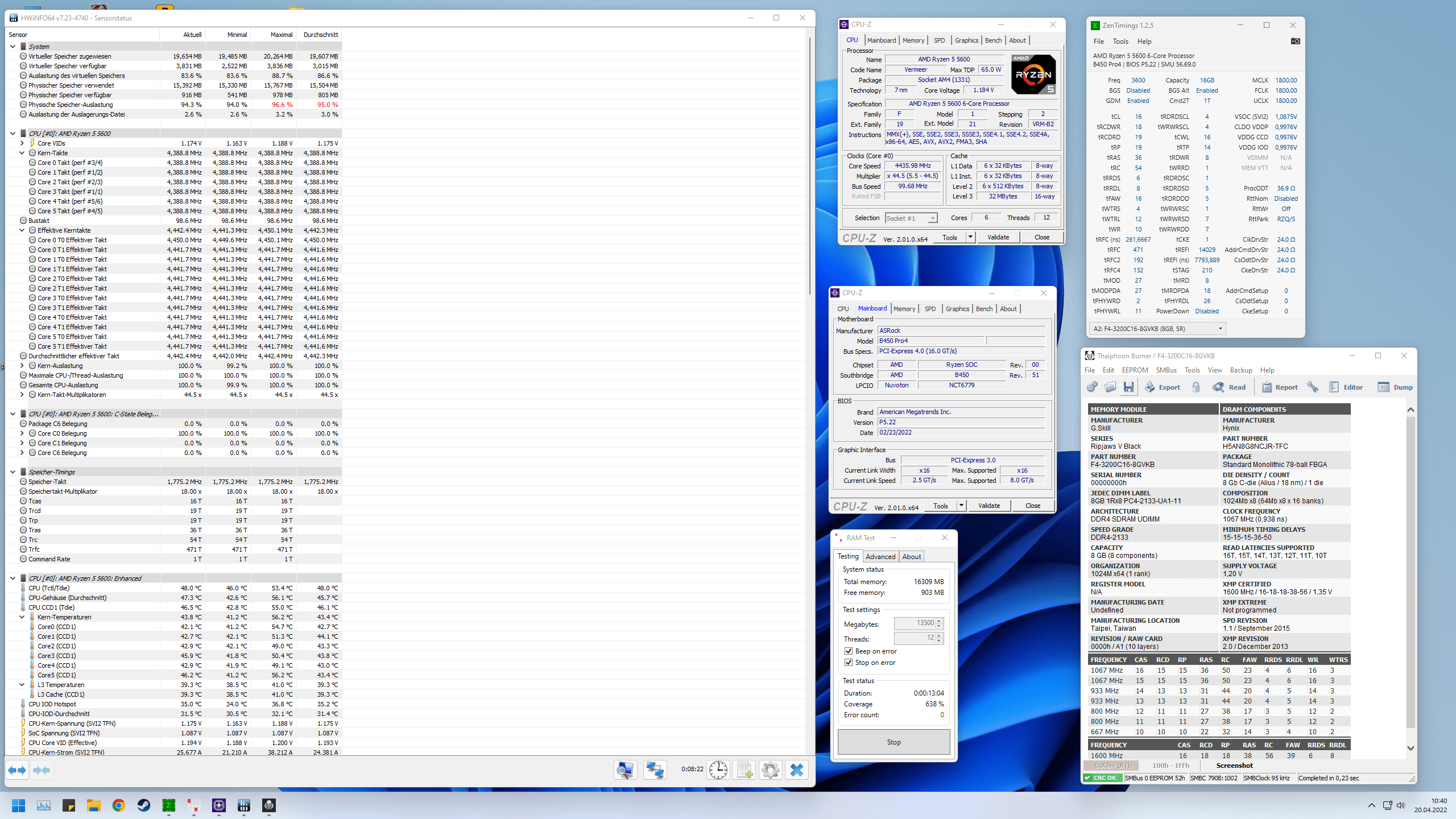Collapse Kern-Takte tree row

22,153
